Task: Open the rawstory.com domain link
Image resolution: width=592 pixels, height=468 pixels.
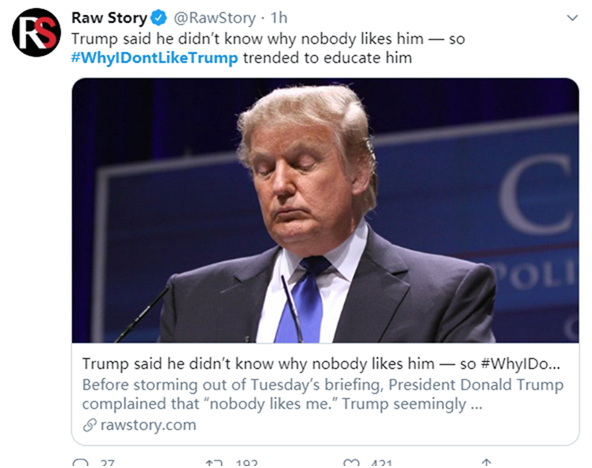Action: (148, 425)
